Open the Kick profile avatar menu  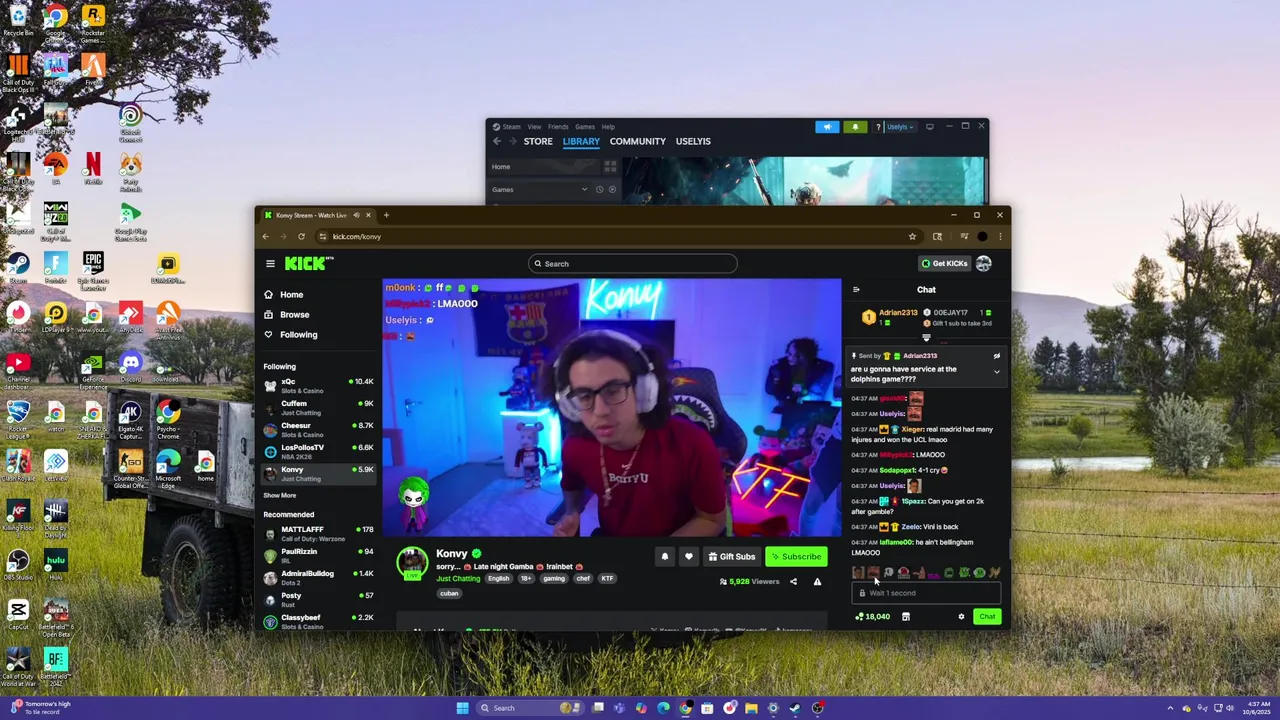tap(984, 264)
